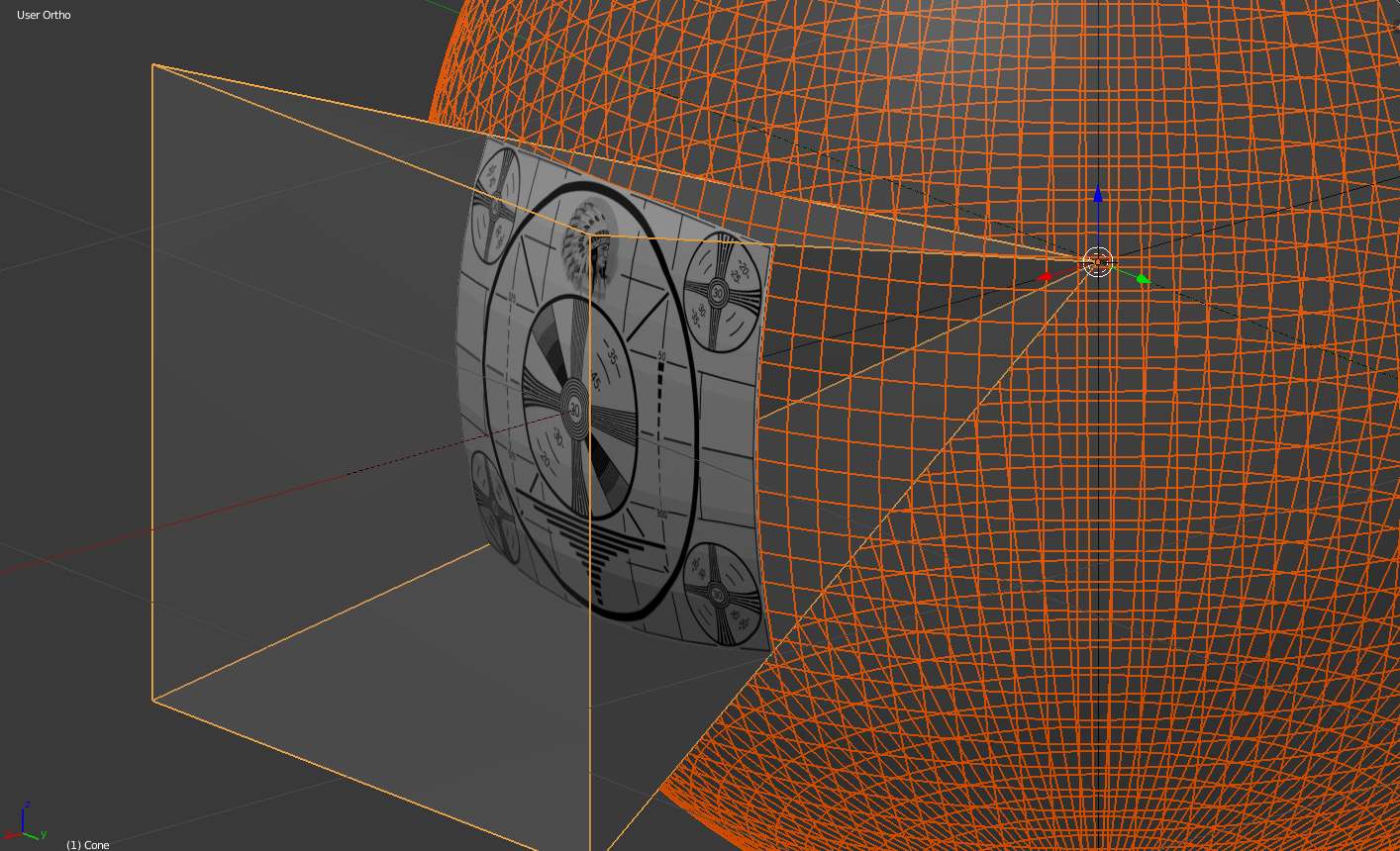Click the white circle at manipulator center

[1098, 262]
